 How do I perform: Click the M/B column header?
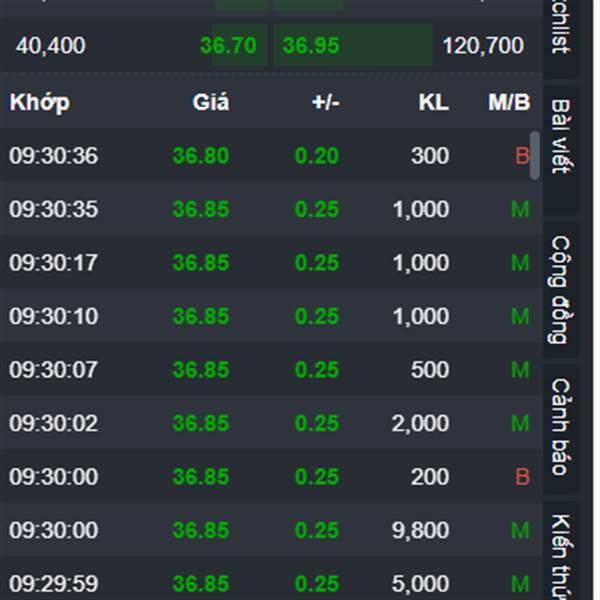point(509,103)
